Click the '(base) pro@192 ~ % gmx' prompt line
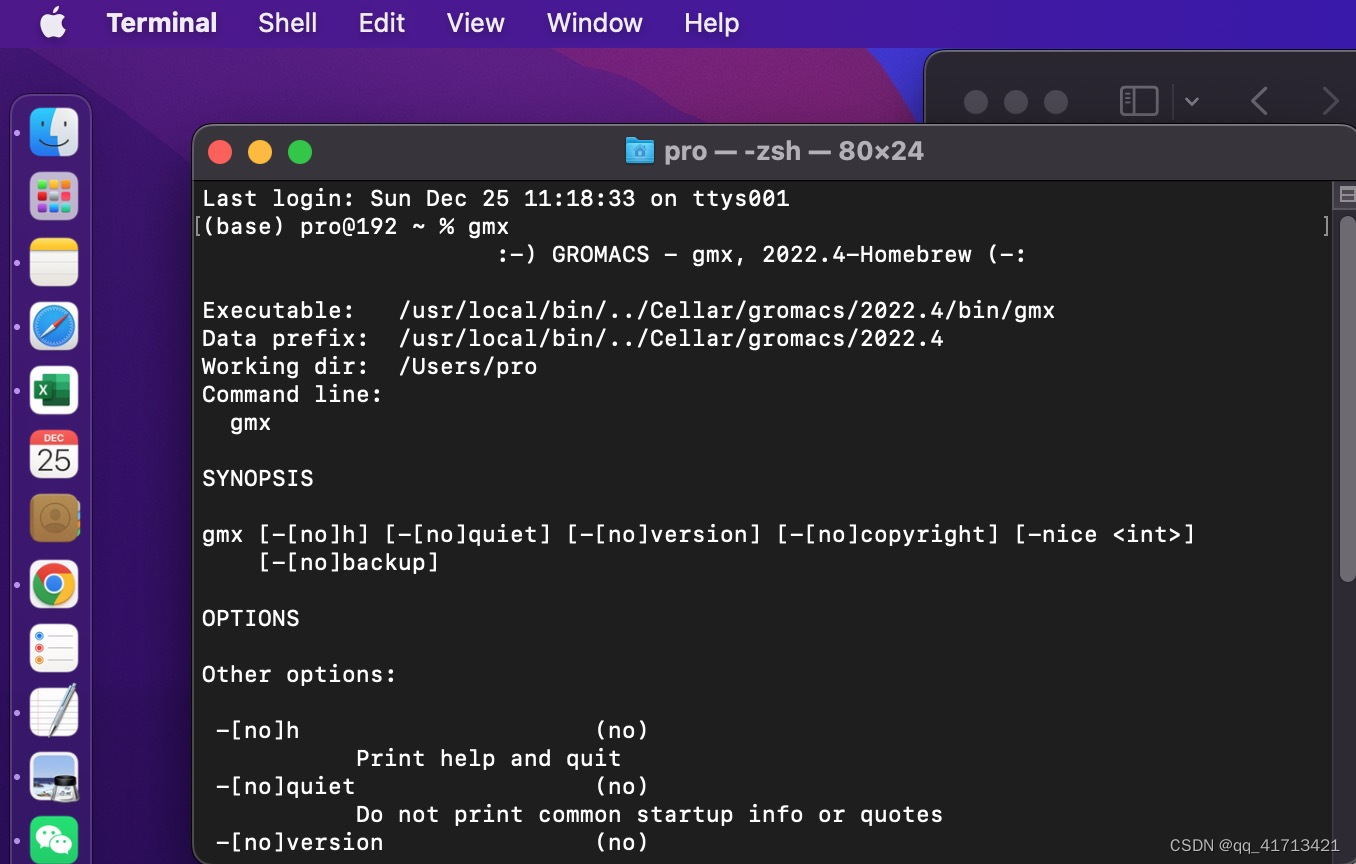The image size is (1356, 864). [x=356, y=226]
